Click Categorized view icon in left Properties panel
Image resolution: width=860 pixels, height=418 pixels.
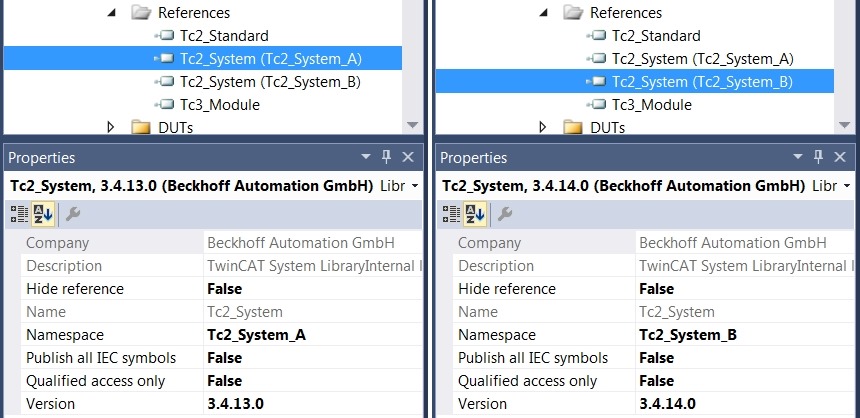pos(19,214)
